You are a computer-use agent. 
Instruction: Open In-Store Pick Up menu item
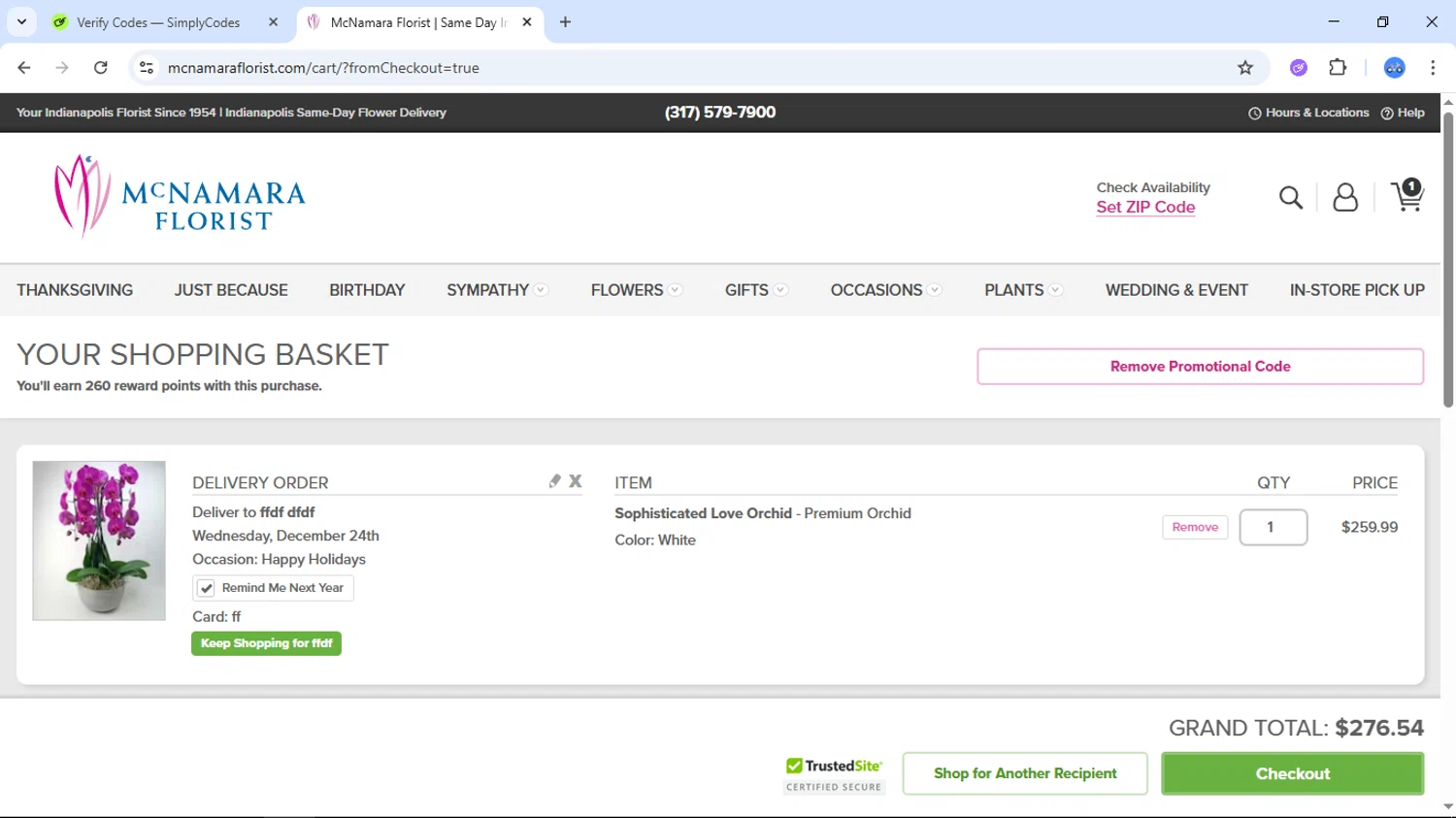point(1357,290)
